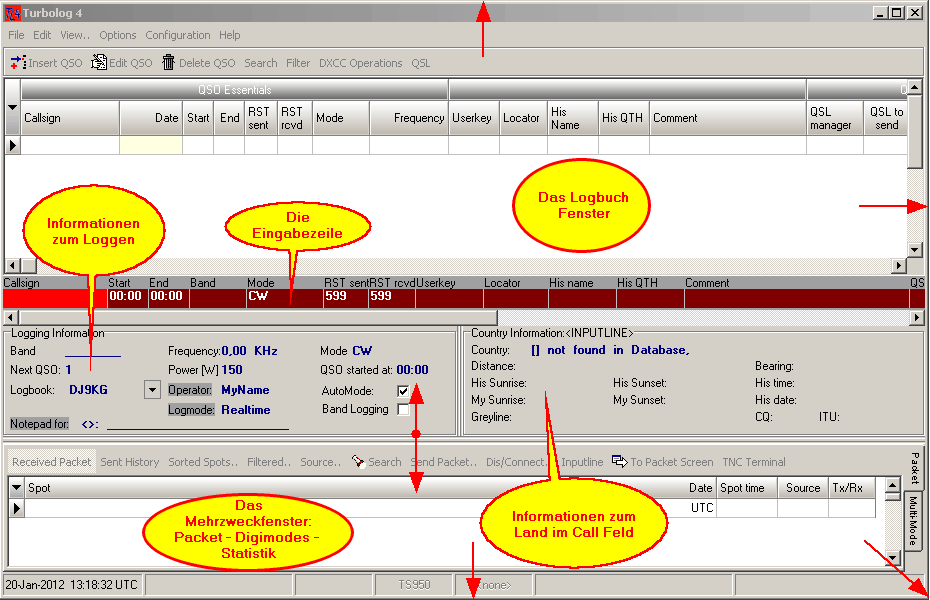Click the date and UTC time in the status bar
The image size is (930, 600).
[x=71, y=585]
